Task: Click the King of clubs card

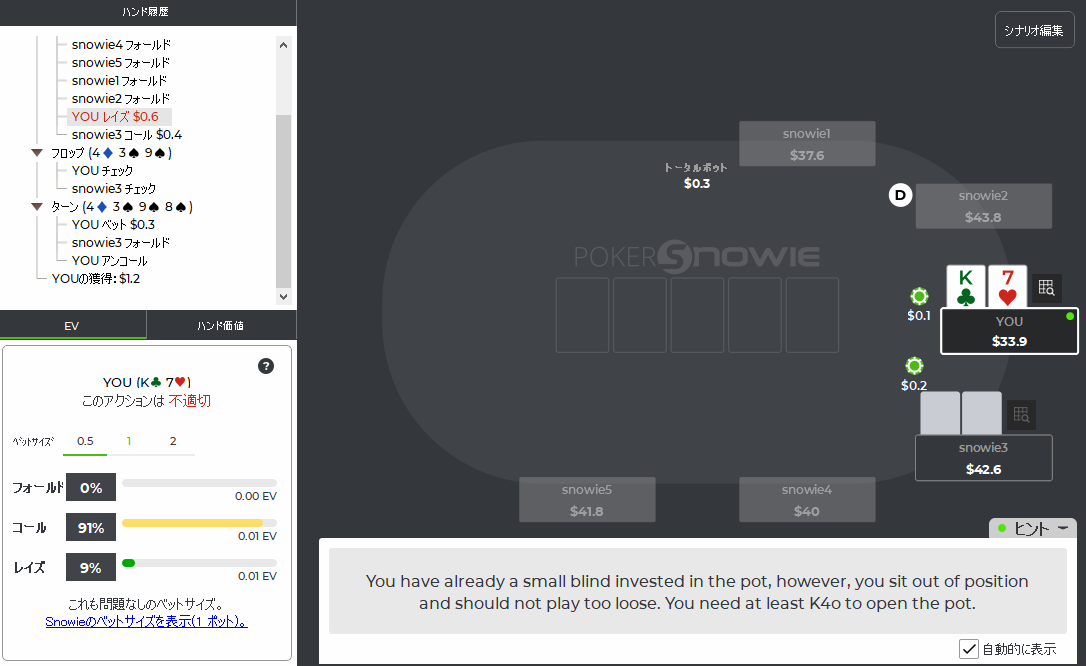Action: (965, 287)
